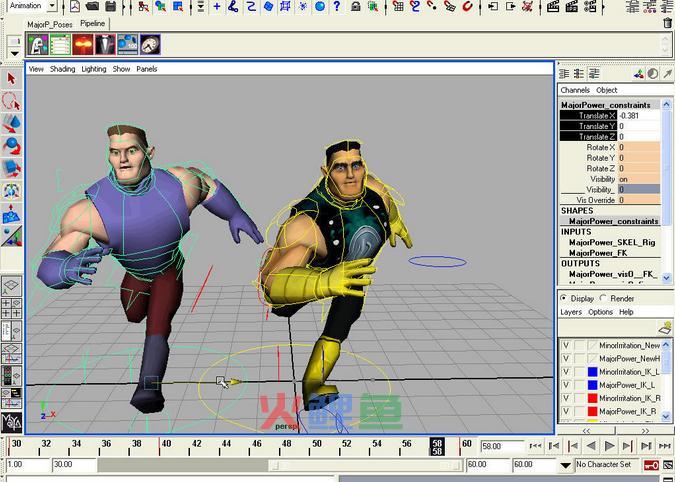Create a new layer with the layer icon
The image size is (675, 482).
click(665, 328)
